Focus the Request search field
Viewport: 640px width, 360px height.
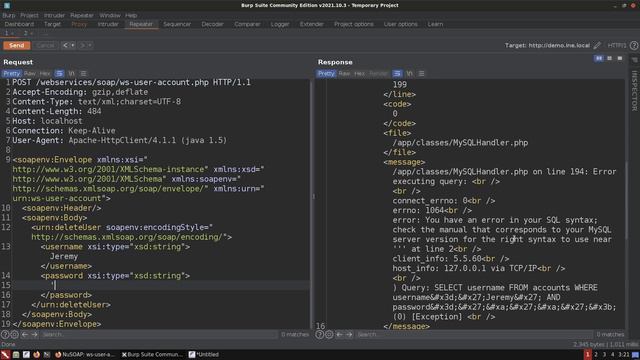tap(159, 335)
